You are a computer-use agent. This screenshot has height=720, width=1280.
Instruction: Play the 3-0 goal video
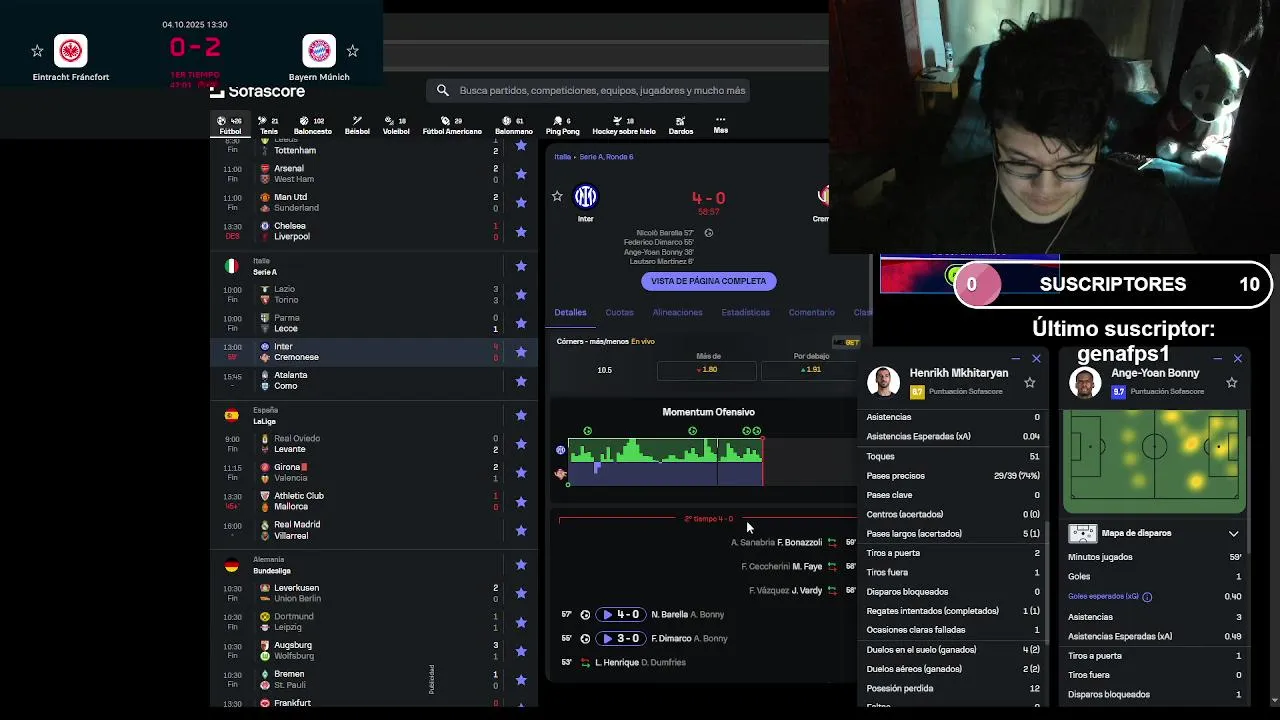tap(620, 639)
